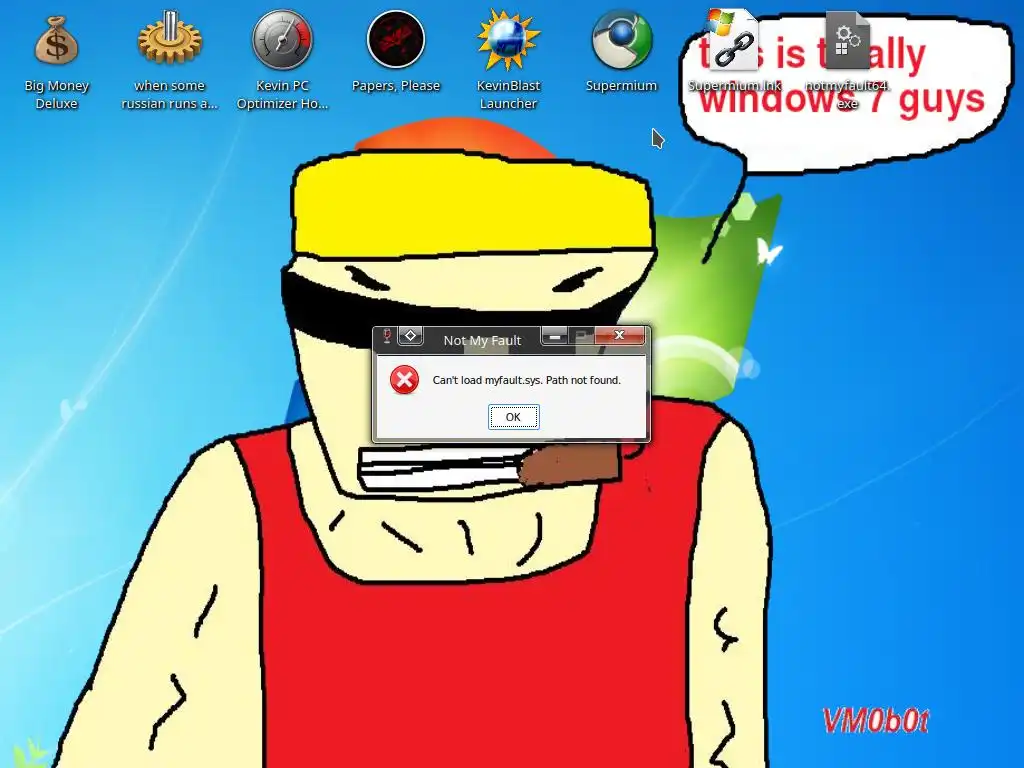
Task: Click the 'Not My Fault' title bar text
Action: [482, 340]
